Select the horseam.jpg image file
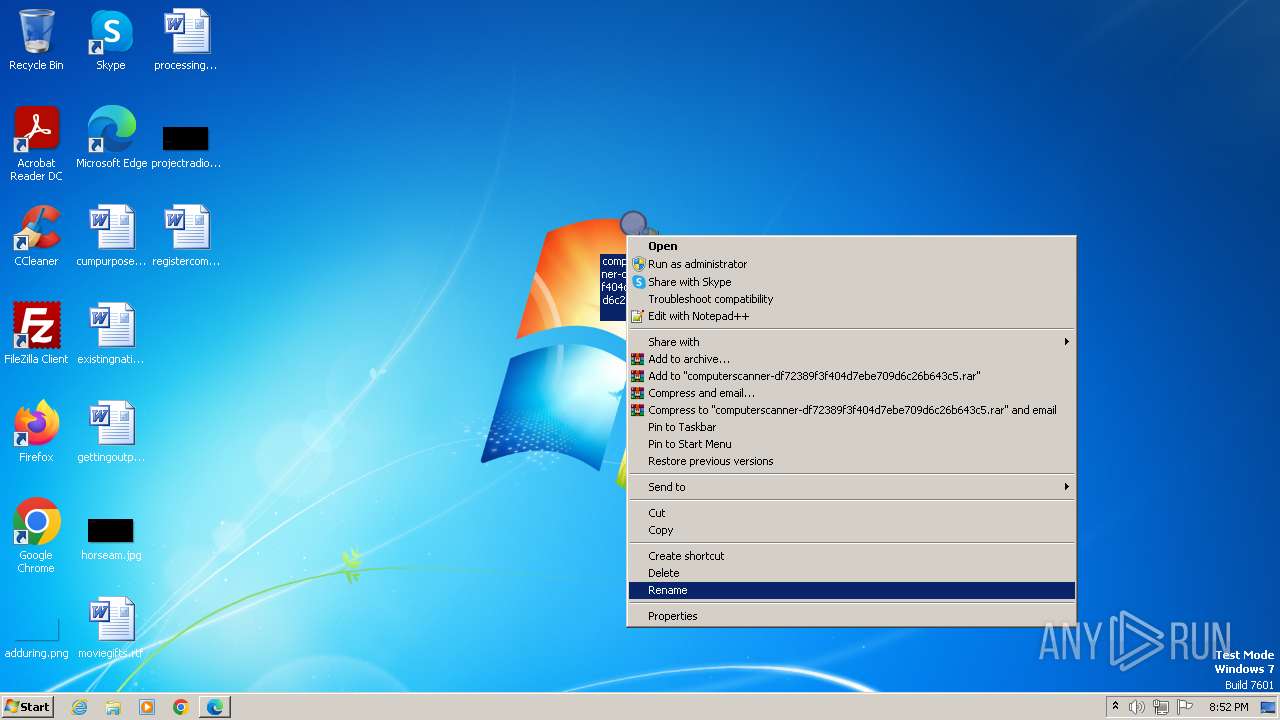 click(111, 539)
